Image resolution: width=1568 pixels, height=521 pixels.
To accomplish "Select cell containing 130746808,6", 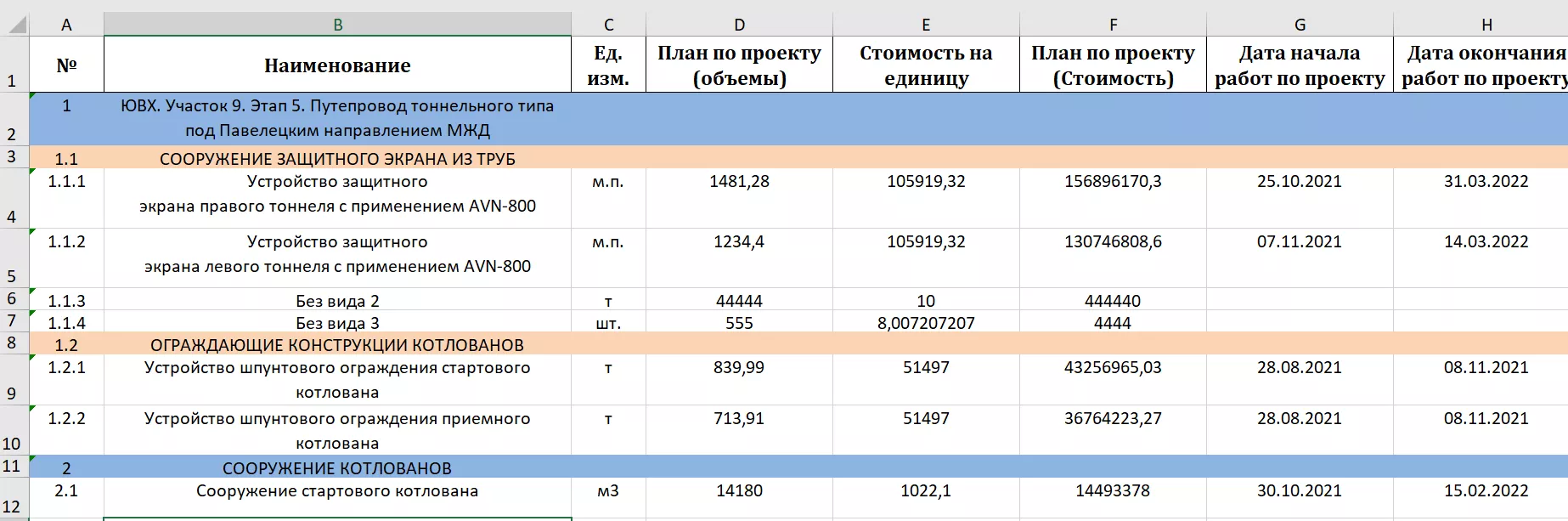I will click(1113, 242).
